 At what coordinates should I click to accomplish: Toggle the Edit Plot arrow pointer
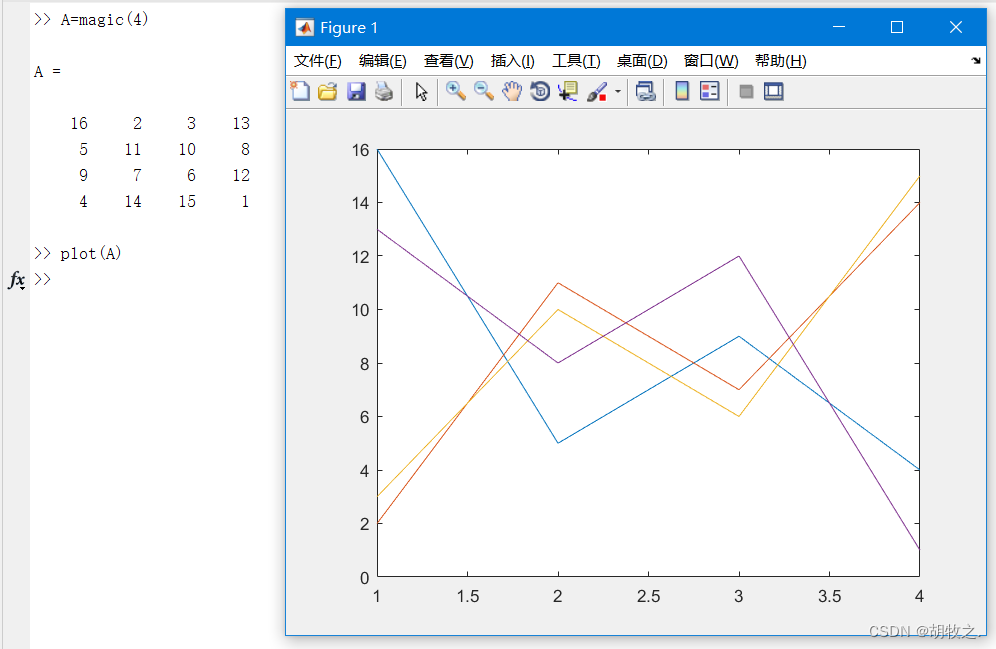[x=421, y=91]
